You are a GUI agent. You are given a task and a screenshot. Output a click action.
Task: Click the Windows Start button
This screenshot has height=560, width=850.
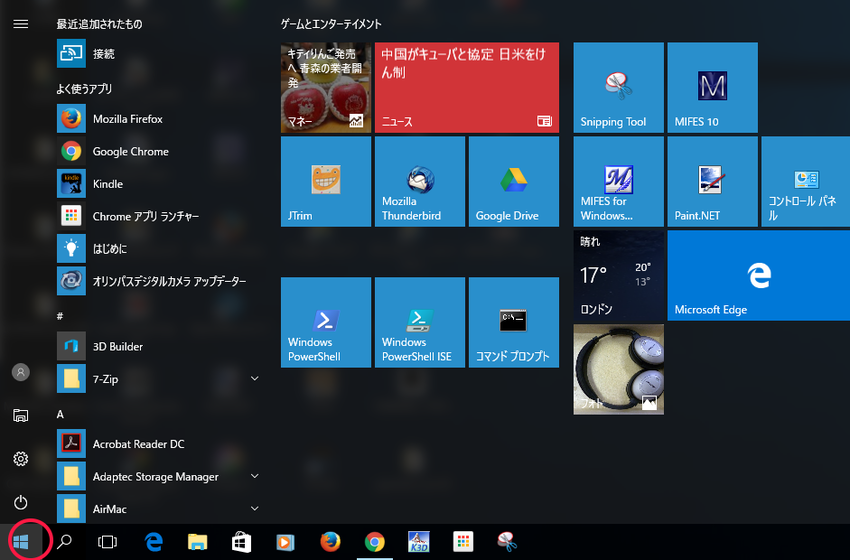21,541
